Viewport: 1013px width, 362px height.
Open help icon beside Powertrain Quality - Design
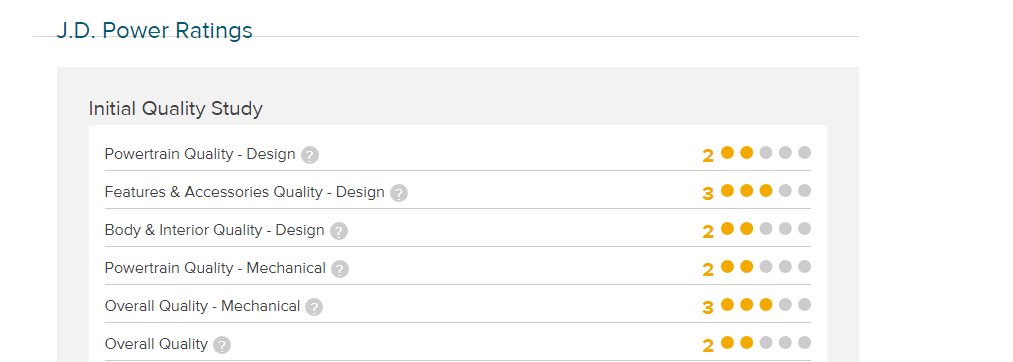click(x=310, y=155)
